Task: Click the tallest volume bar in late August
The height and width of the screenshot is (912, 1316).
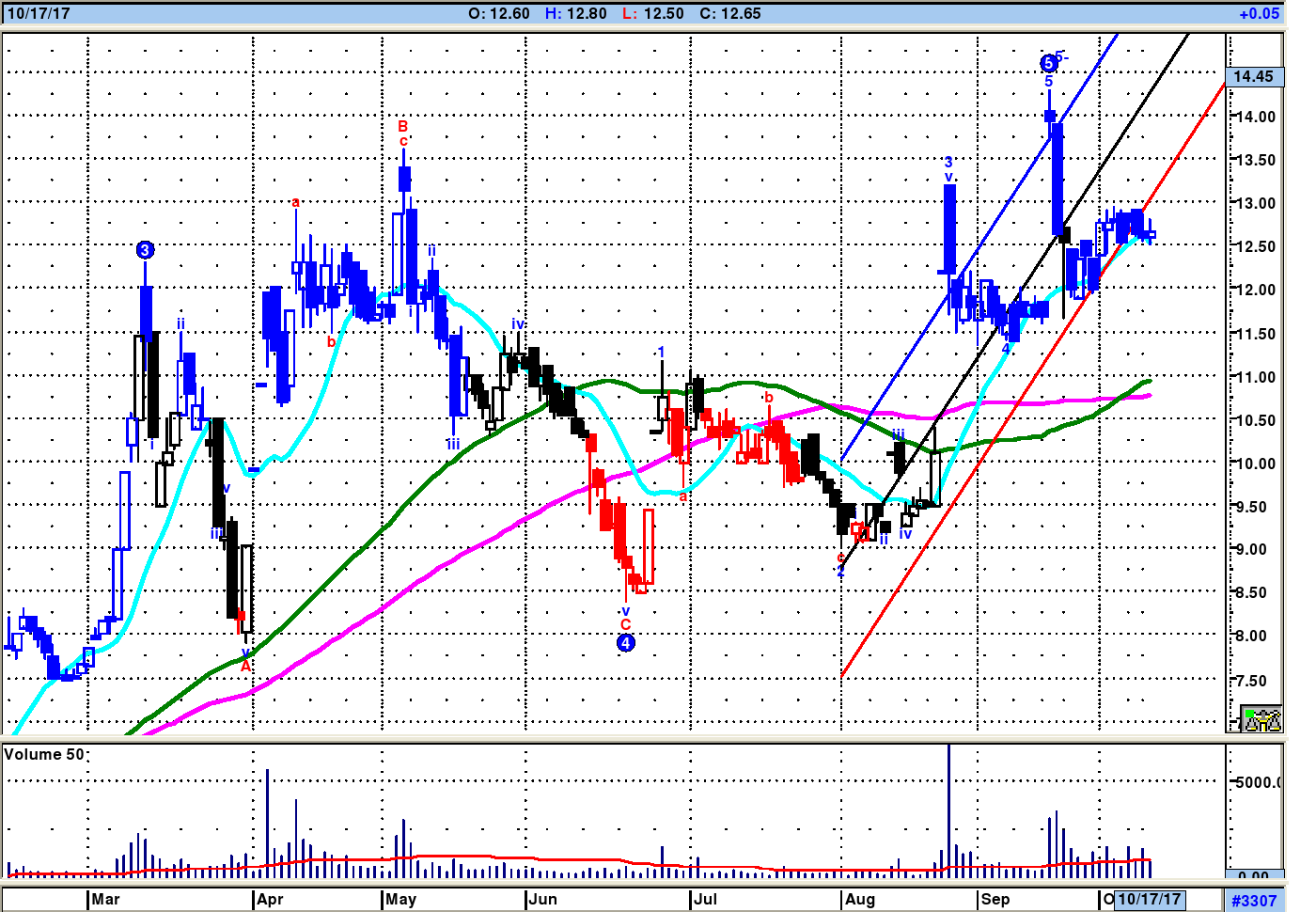Action: tap(949, 809)
